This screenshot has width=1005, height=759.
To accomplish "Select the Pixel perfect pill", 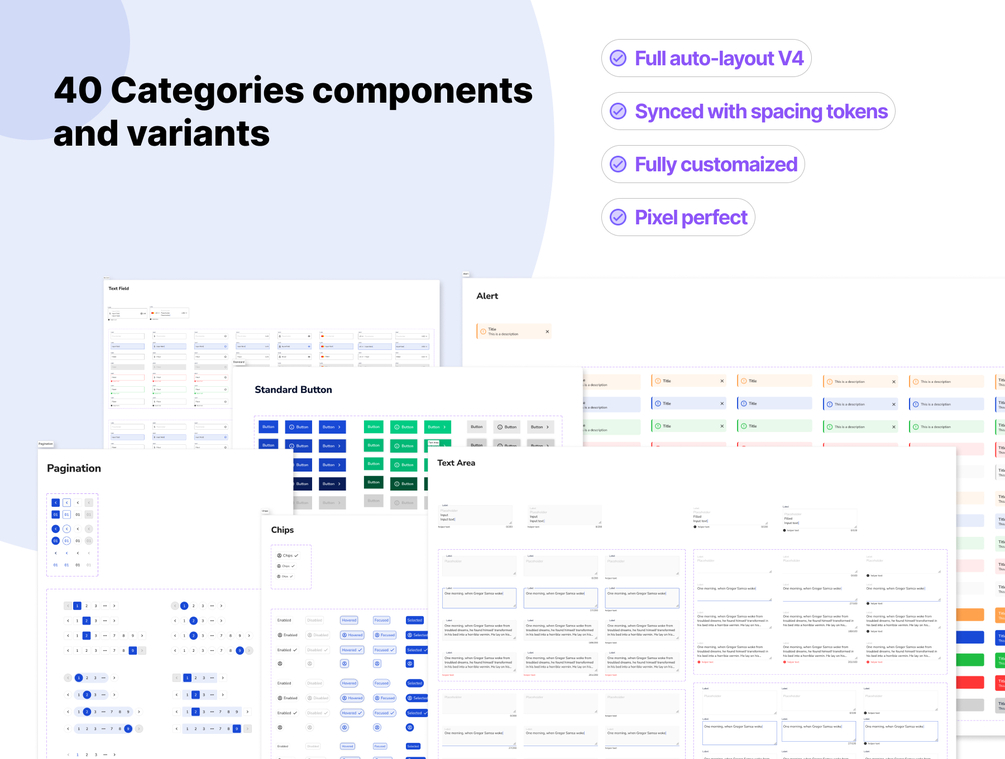I will (678, 217).
